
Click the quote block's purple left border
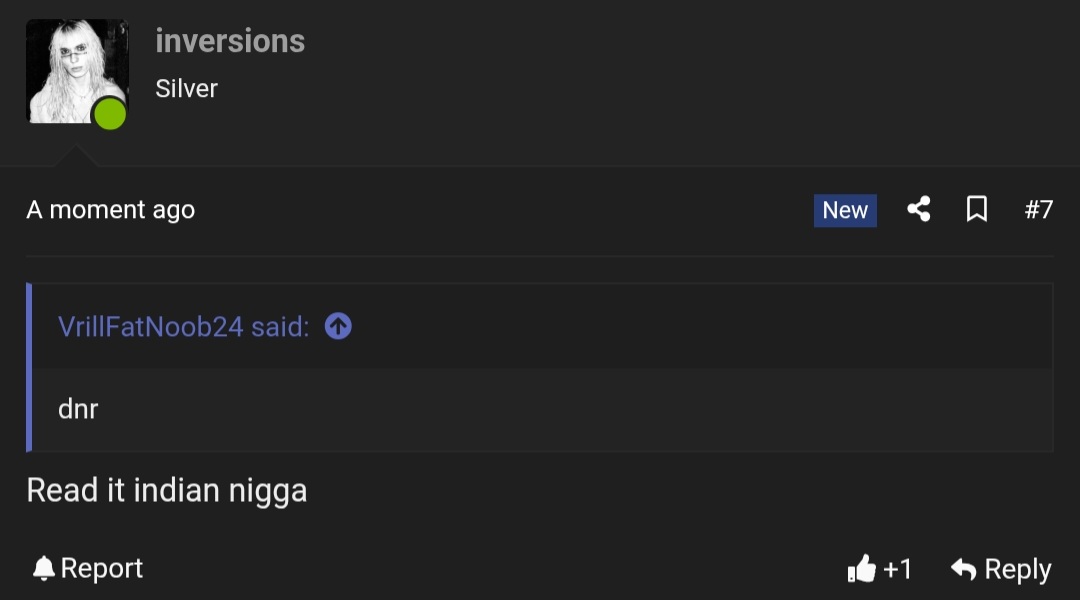click(x=29, y=367)
